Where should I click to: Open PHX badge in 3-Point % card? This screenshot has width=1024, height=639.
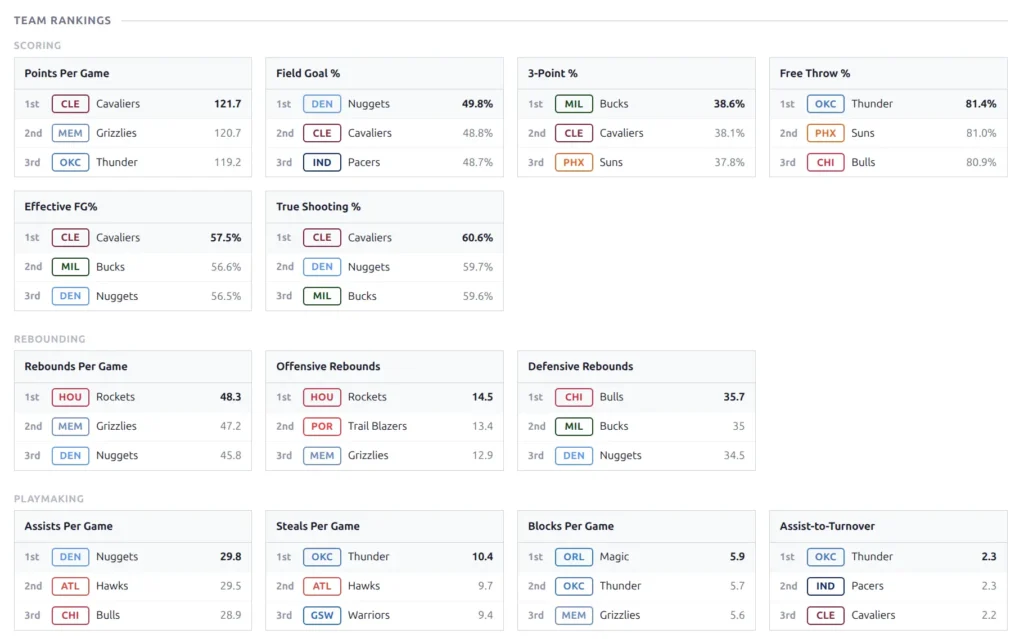[x=574, y=162]
